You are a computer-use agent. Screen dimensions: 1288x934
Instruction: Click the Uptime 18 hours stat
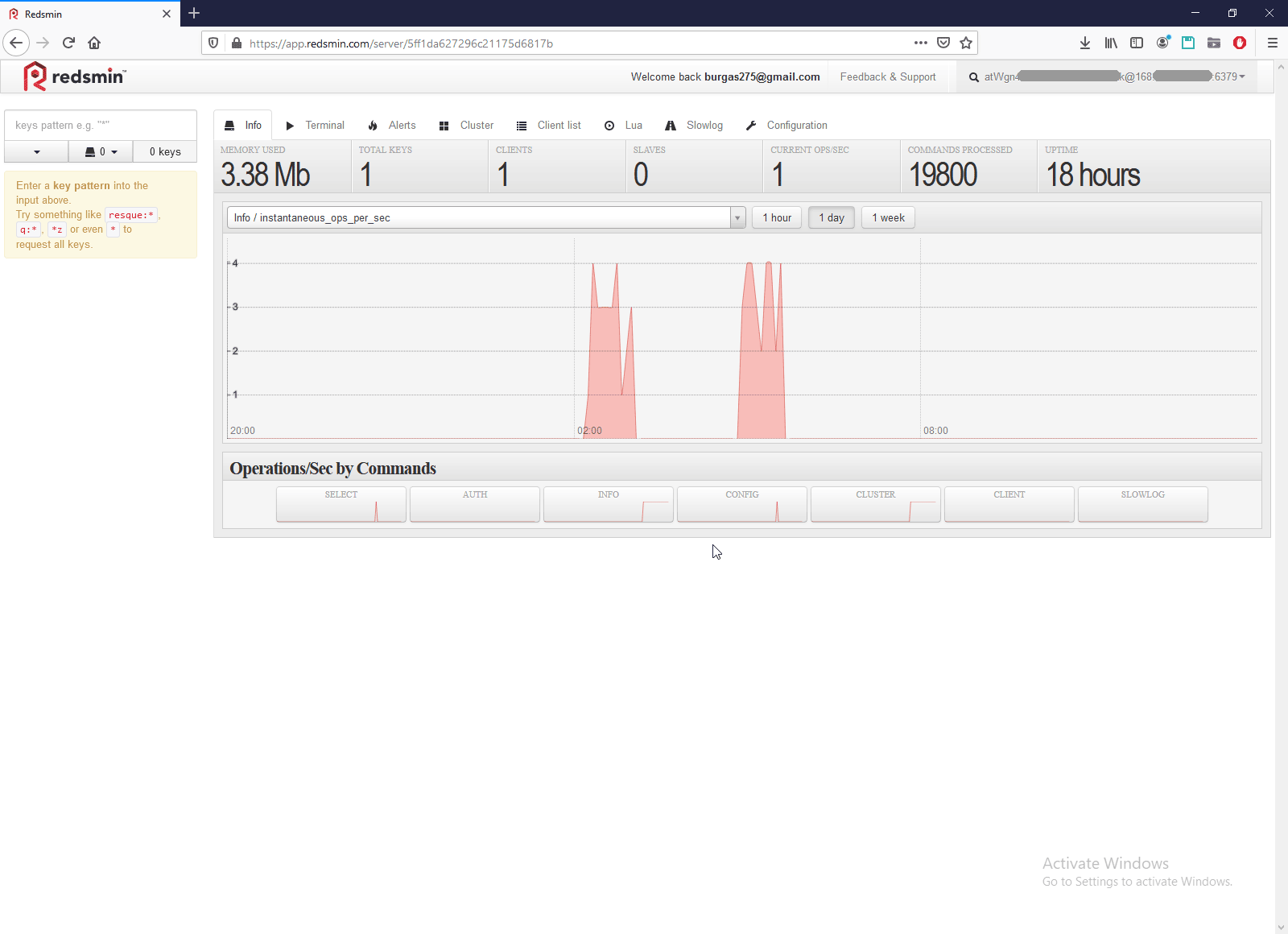click(x=1154, y=167)
